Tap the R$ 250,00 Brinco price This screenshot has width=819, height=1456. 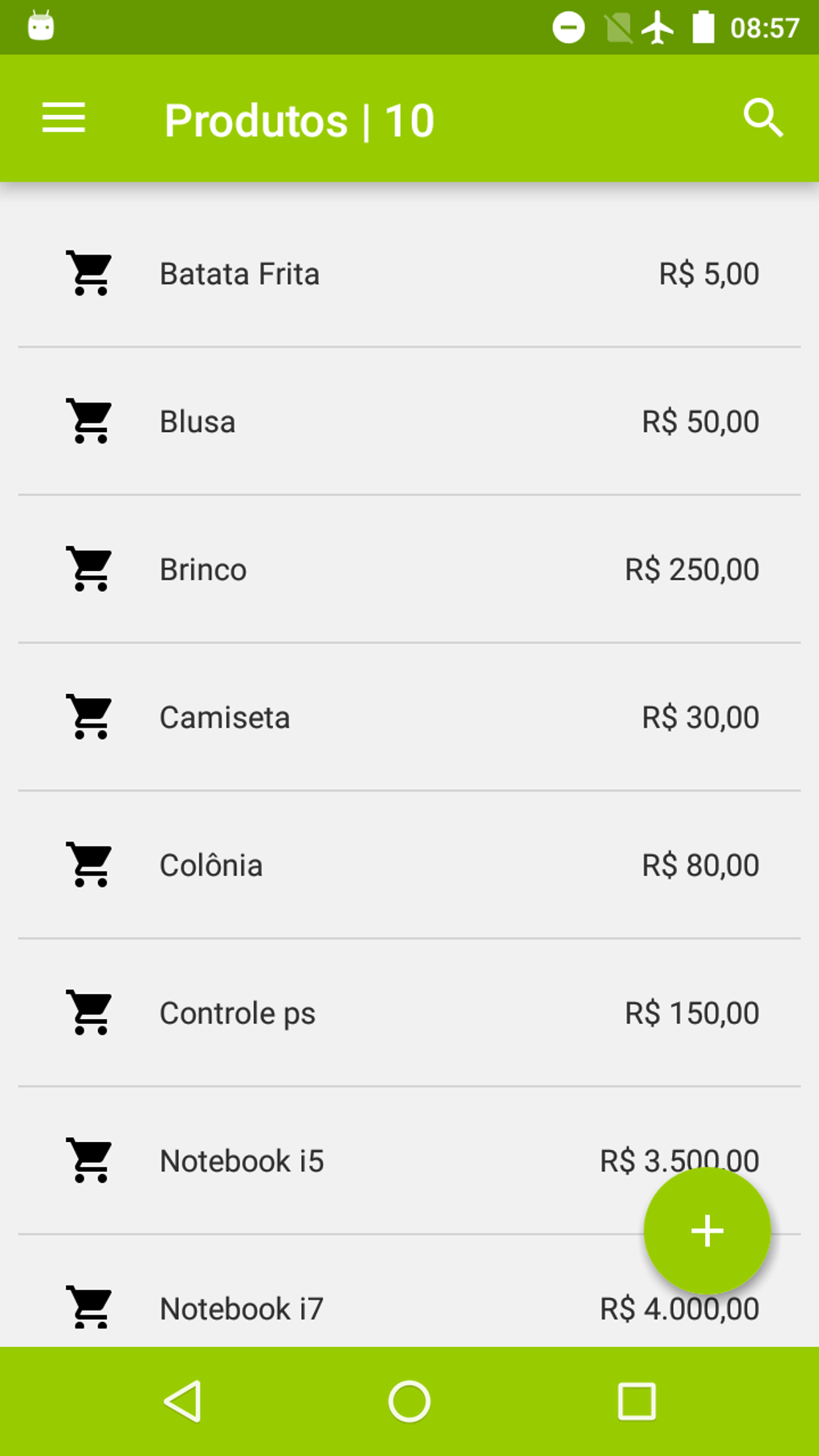tap(691, 569)
